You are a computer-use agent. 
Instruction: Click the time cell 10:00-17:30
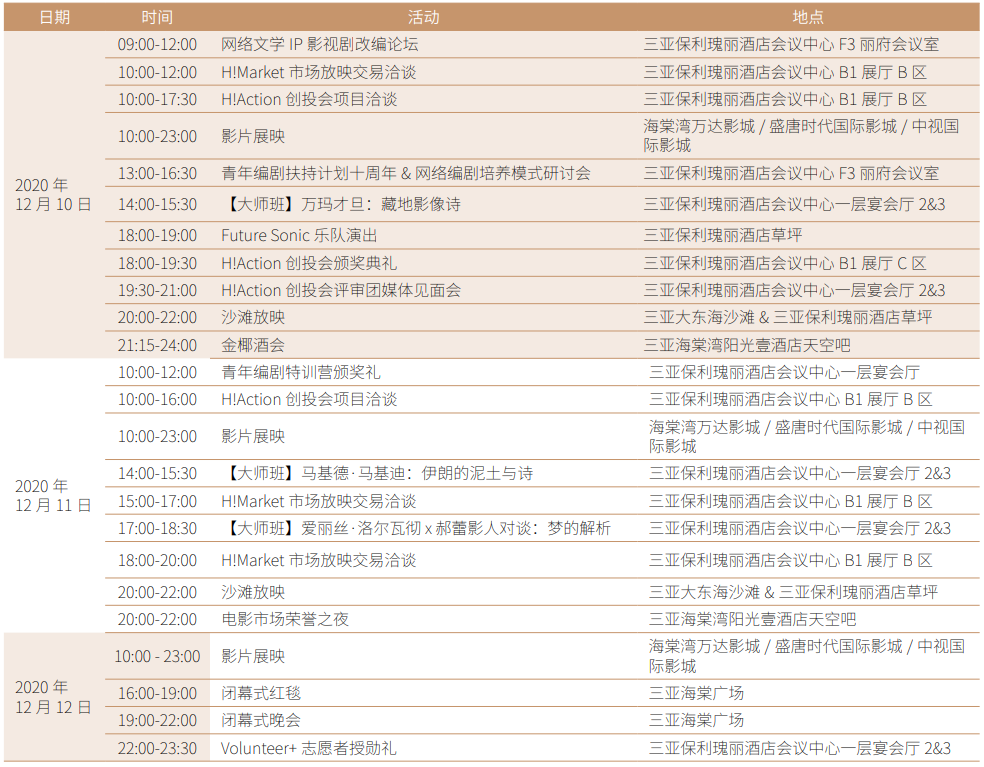(x=158, y=99)
